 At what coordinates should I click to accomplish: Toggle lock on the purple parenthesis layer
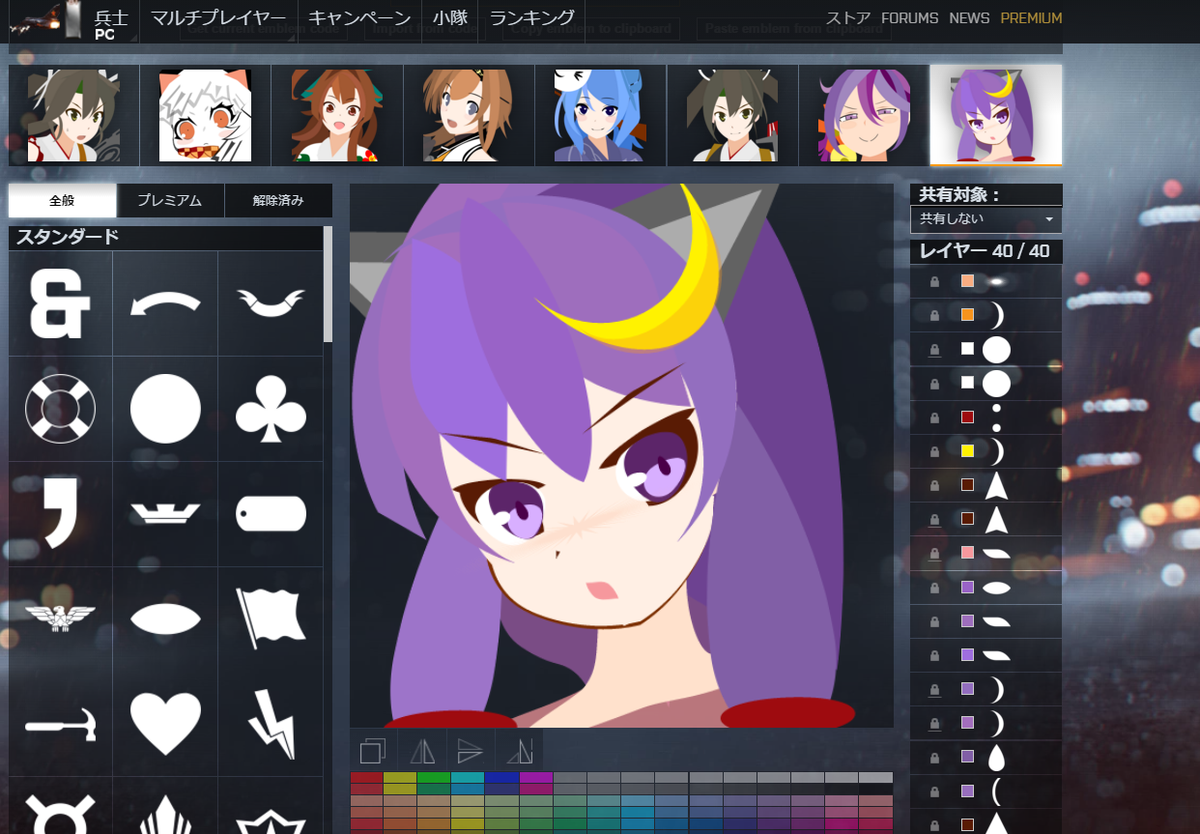(x=934, y=792)
